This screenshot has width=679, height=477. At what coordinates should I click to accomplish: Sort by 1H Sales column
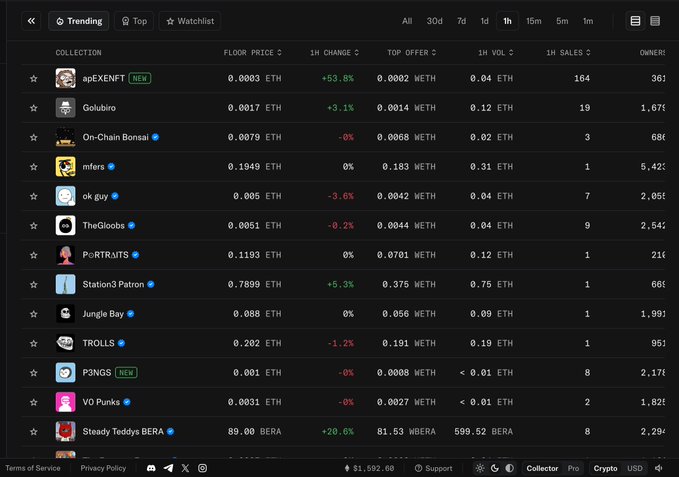coord(568,52)
